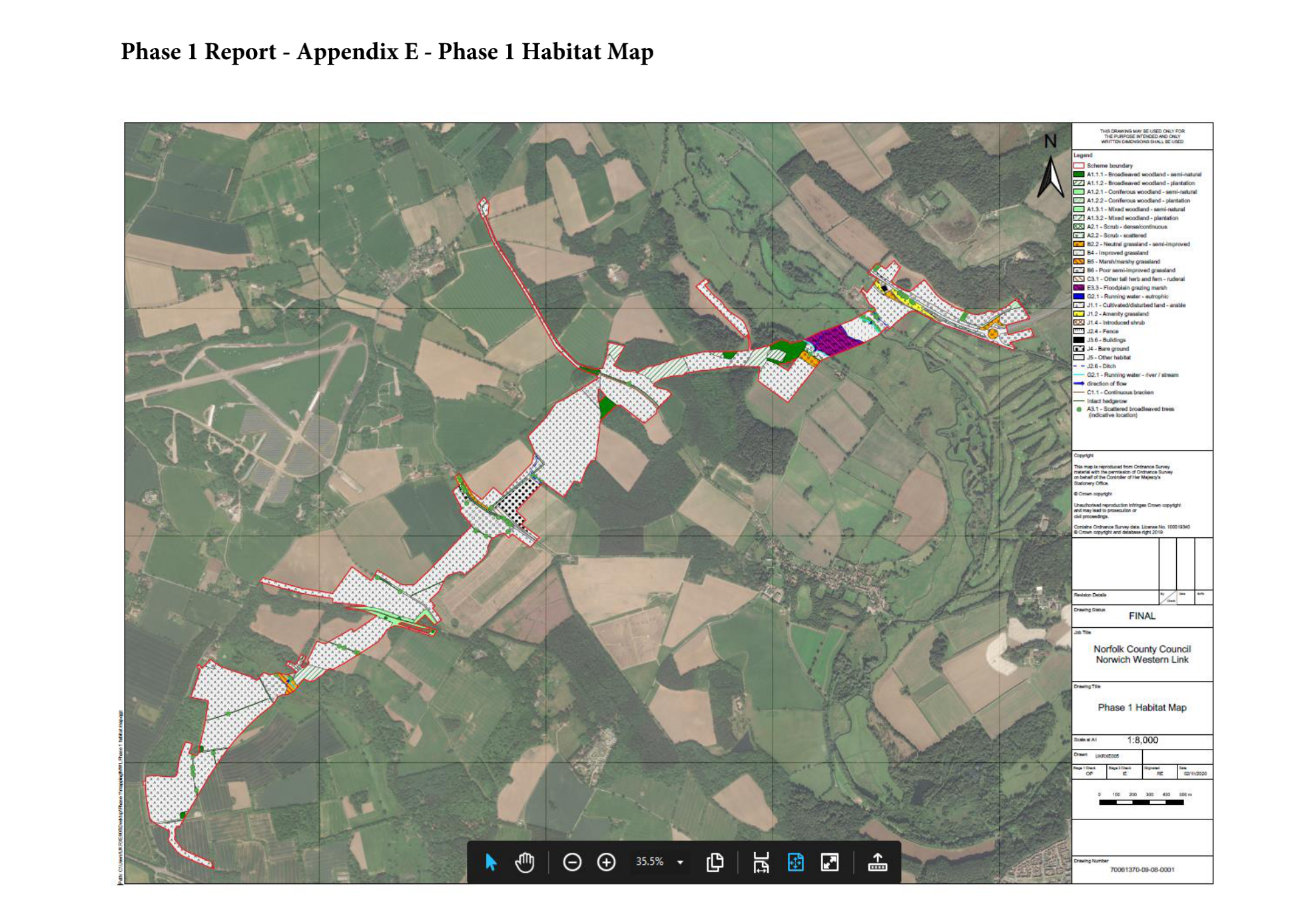Image resolution: width=1308 pixels, height=924 pixels.
Task: Toggle the fit full page view
Action: tap(795, 862)
